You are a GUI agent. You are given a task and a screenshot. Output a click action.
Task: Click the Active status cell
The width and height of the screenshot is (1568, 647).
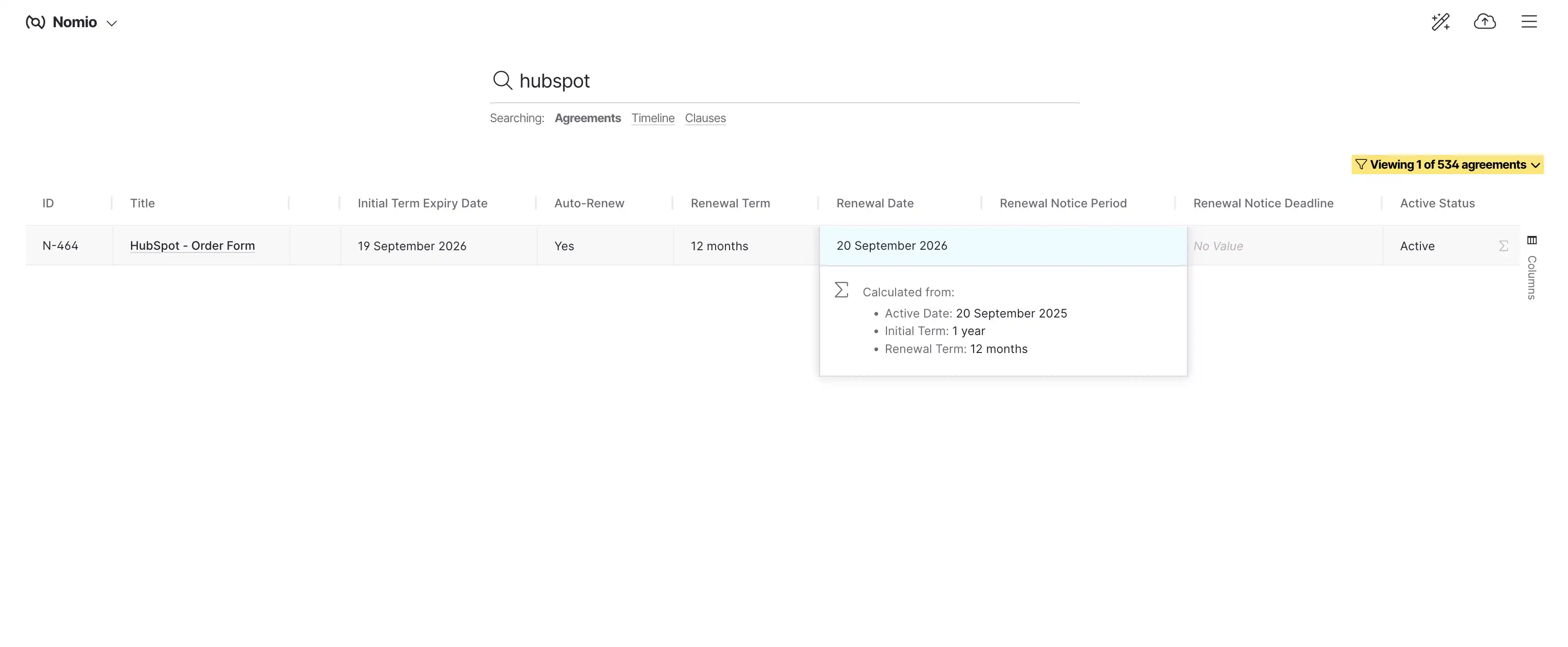pos(1451,246)
